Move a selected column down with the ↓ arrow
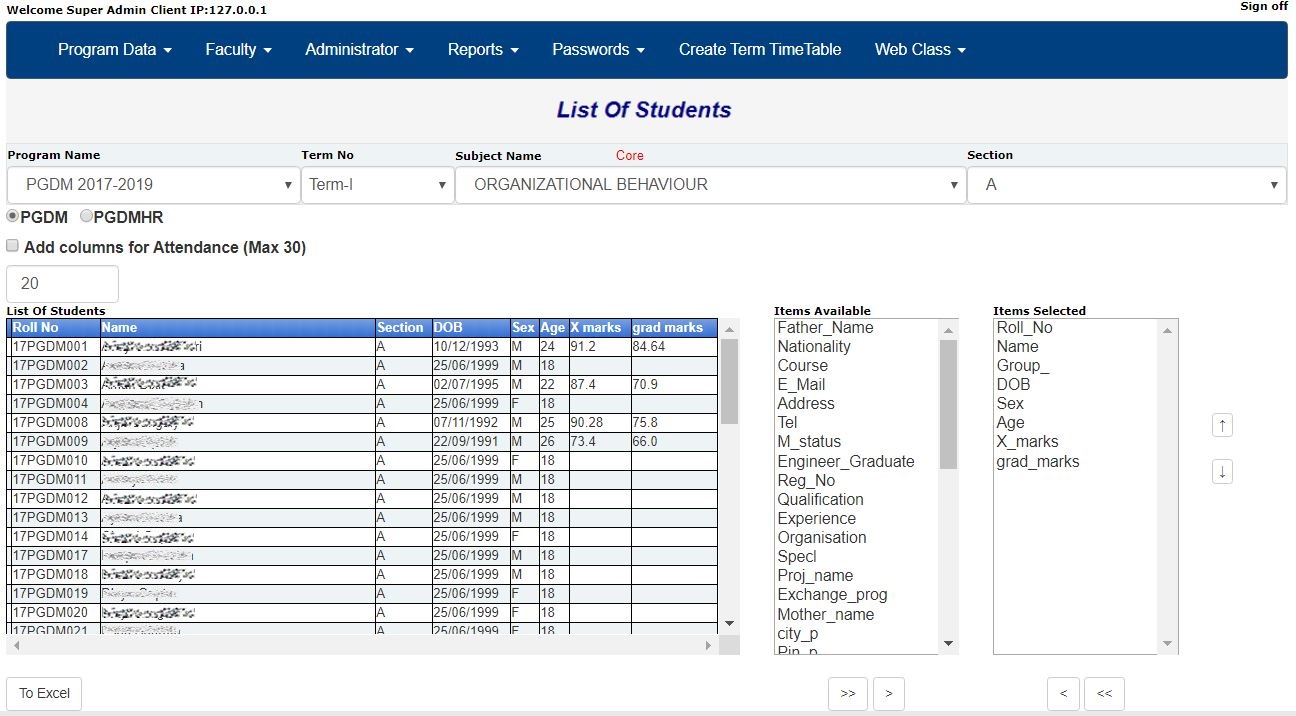The image size is (1296, 716). 1222,471
